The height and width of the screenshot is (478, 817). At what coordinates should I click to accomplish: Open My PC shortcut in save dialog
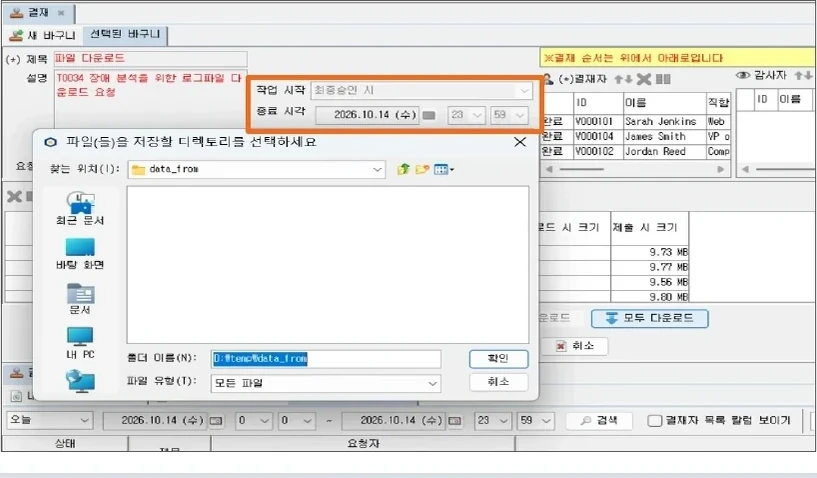(80, 344)
